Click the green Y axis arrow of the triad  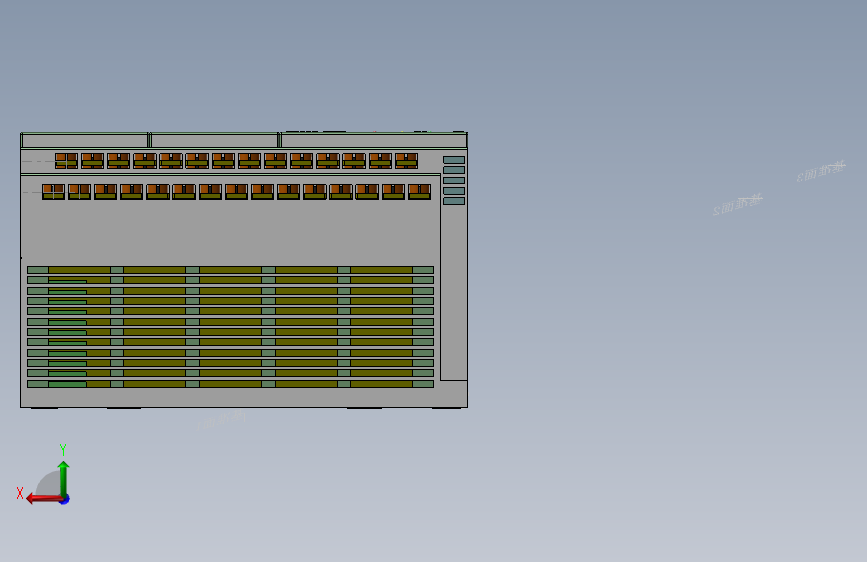(63, 478)
